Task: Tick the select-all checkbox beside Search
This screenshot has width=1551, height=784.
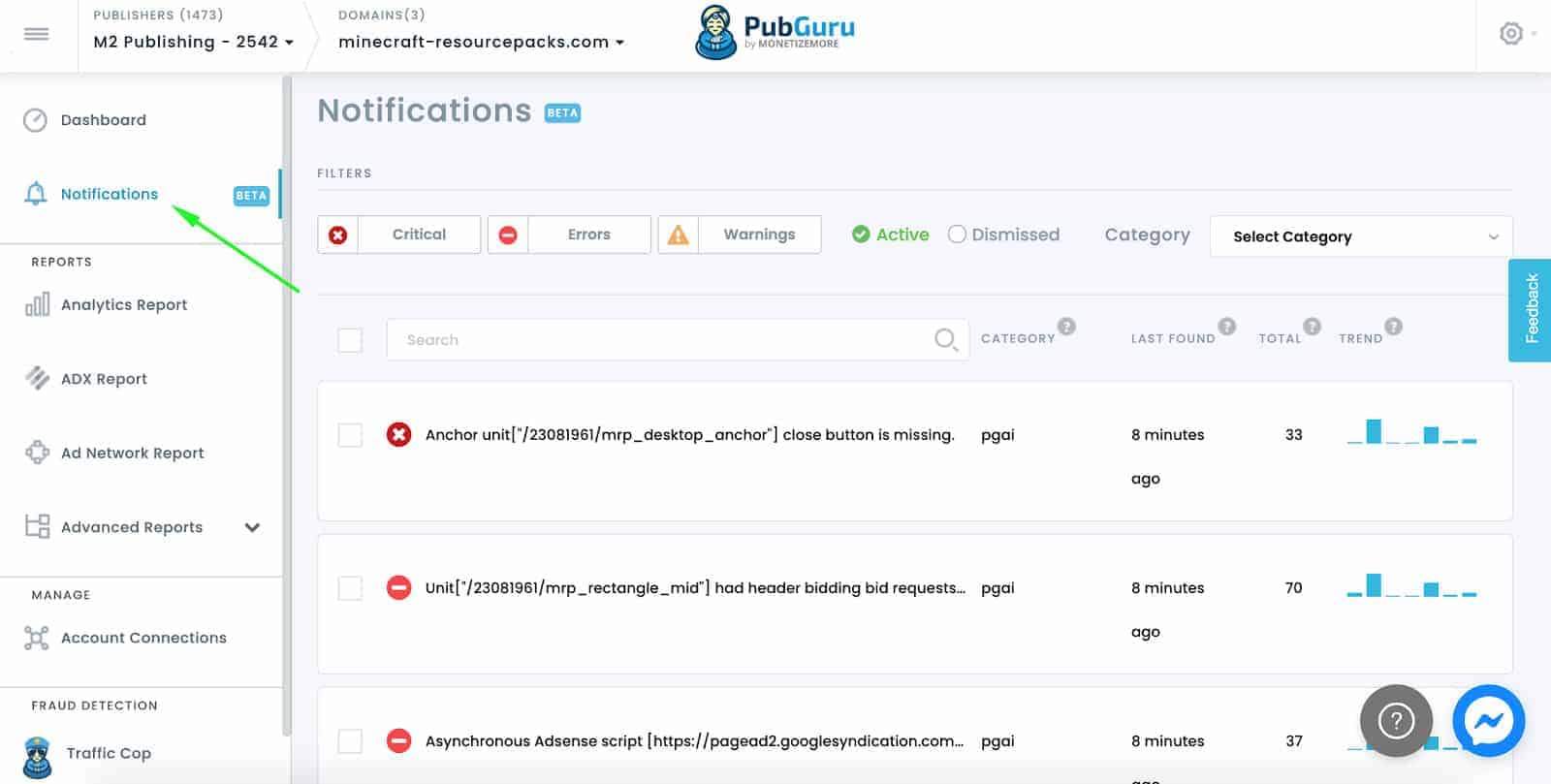Action: pos(350,340)
